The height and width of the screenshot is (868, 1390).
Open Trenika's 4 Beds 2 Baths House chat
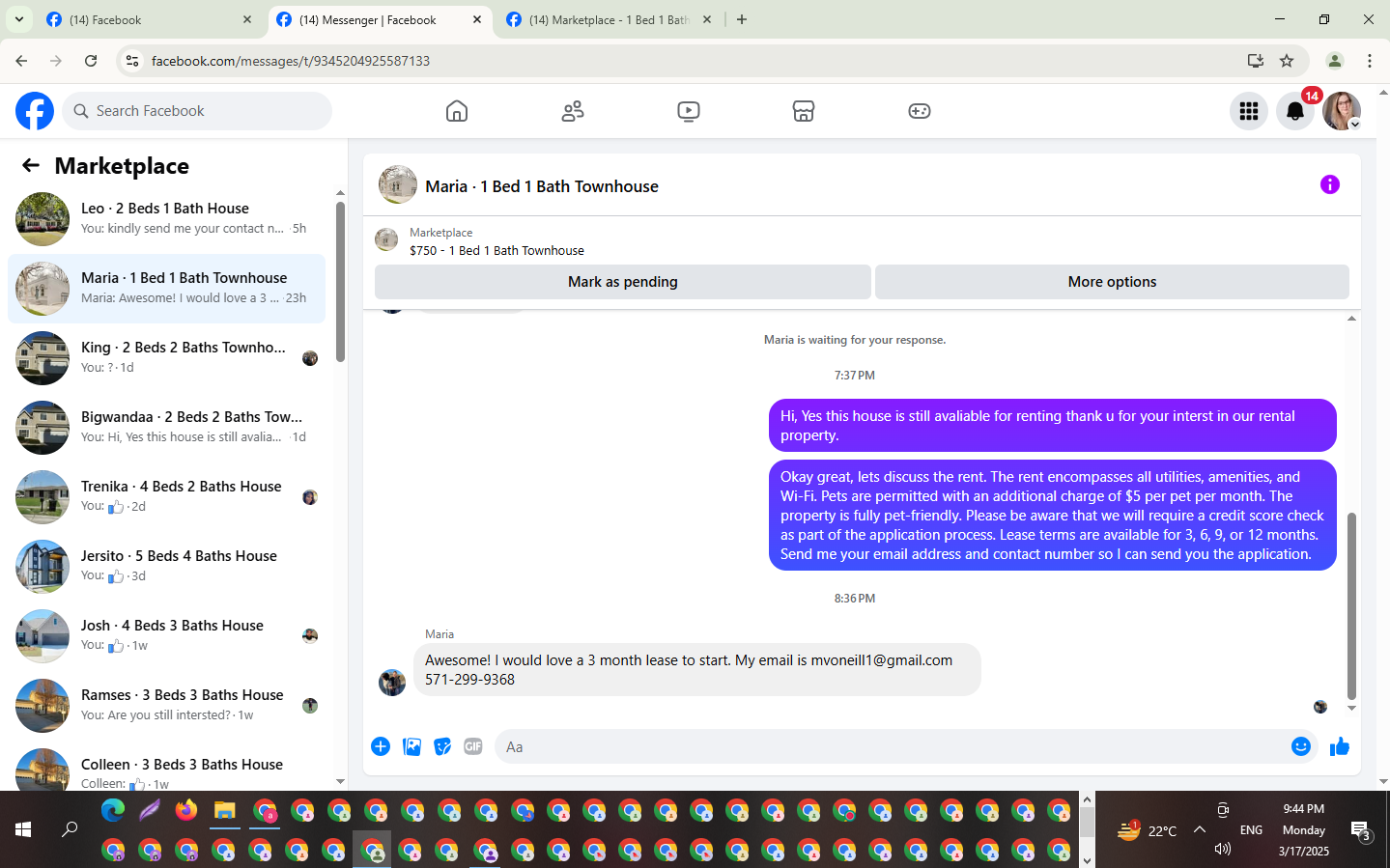tap(166, 497)
